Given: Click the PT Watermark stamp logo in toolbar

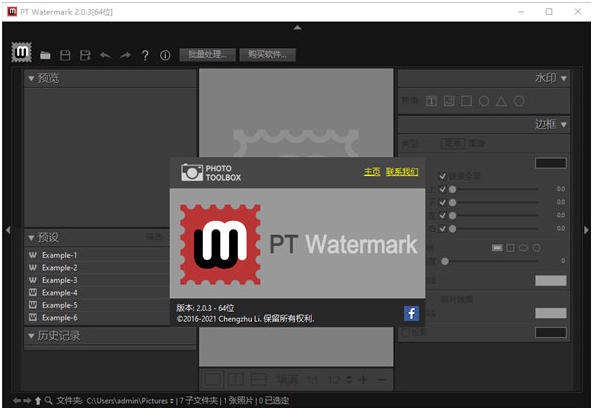Looking at the screenshot, I should [21, 52].
